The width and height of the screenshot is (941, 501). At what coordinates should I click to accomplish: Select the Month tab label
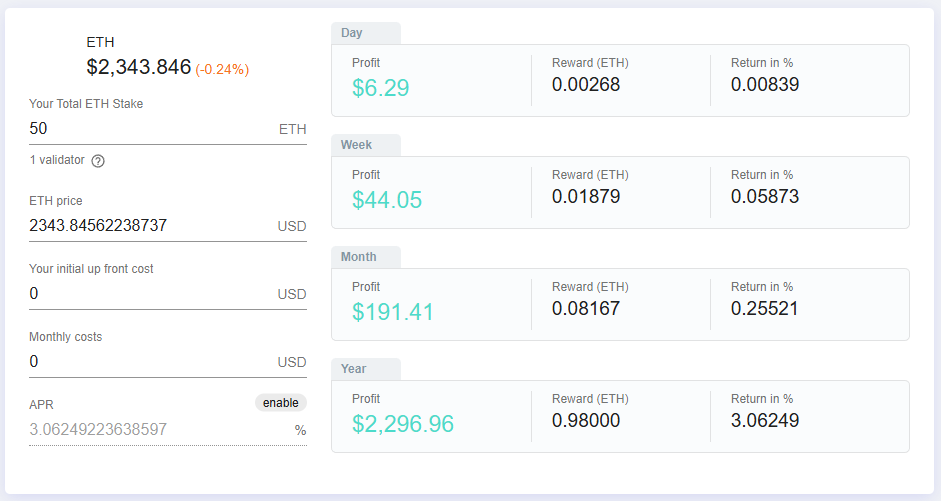358,257
